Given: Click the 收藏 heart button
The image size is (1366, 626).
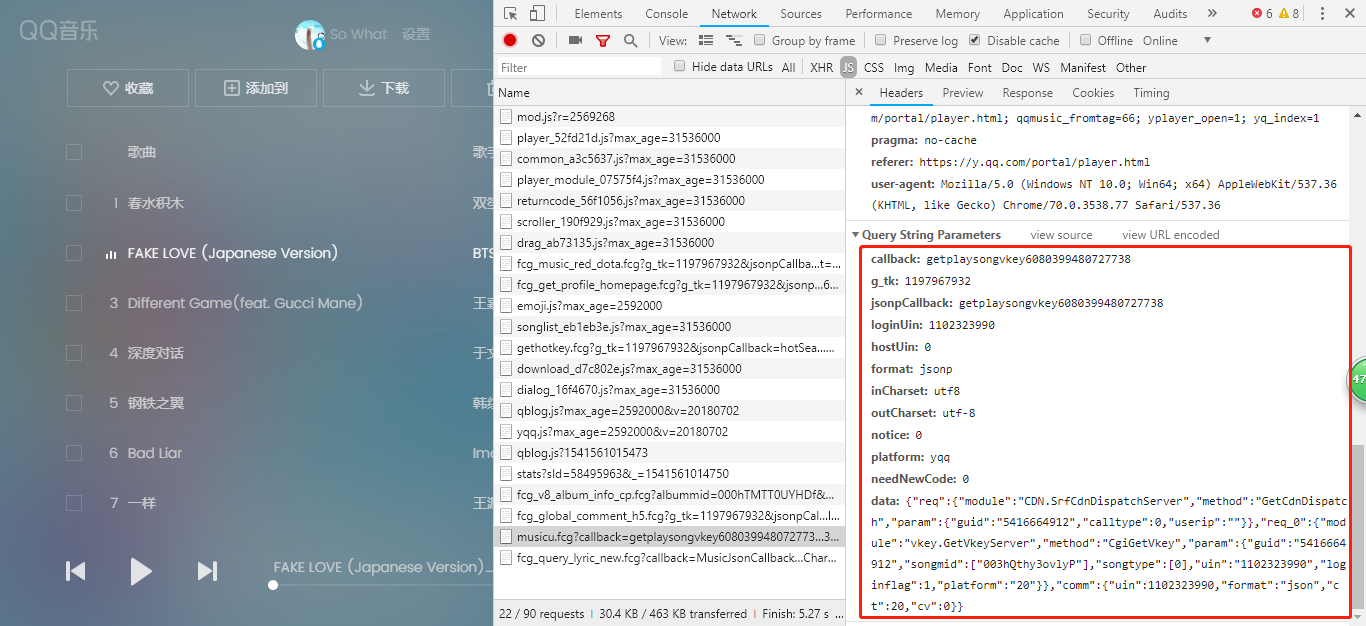Looking at the screenshot, I should (127, 88).
